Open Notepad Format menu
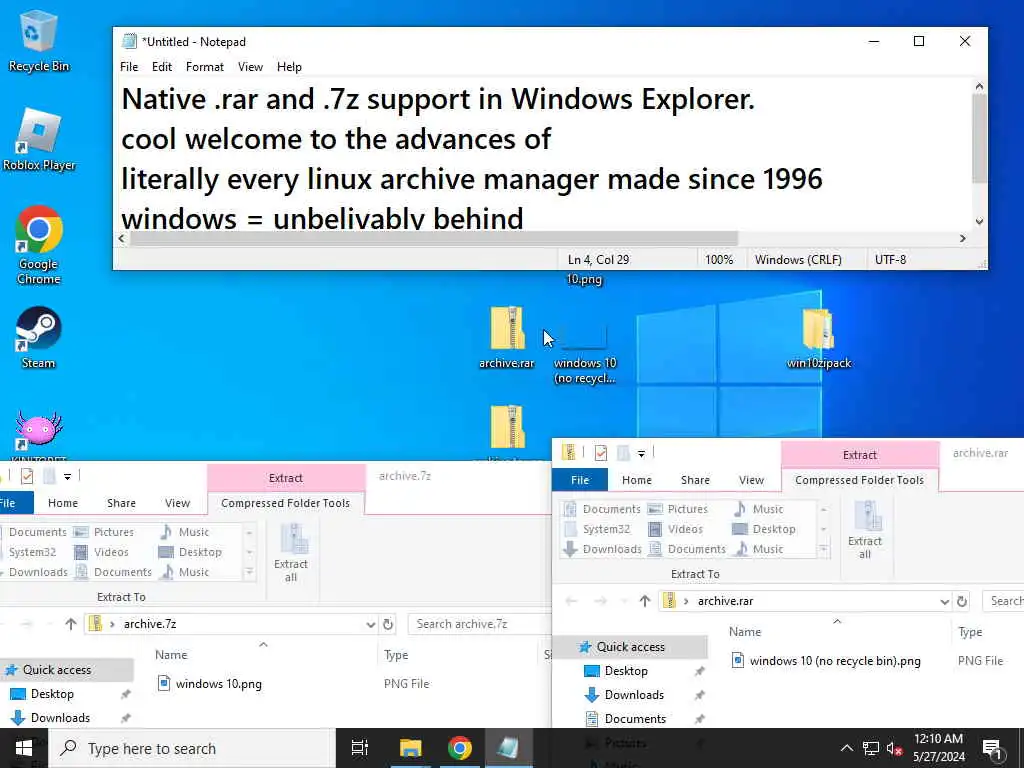Image resolution: width=1024 pixels, height=768 pixels. tap(204, 67)
